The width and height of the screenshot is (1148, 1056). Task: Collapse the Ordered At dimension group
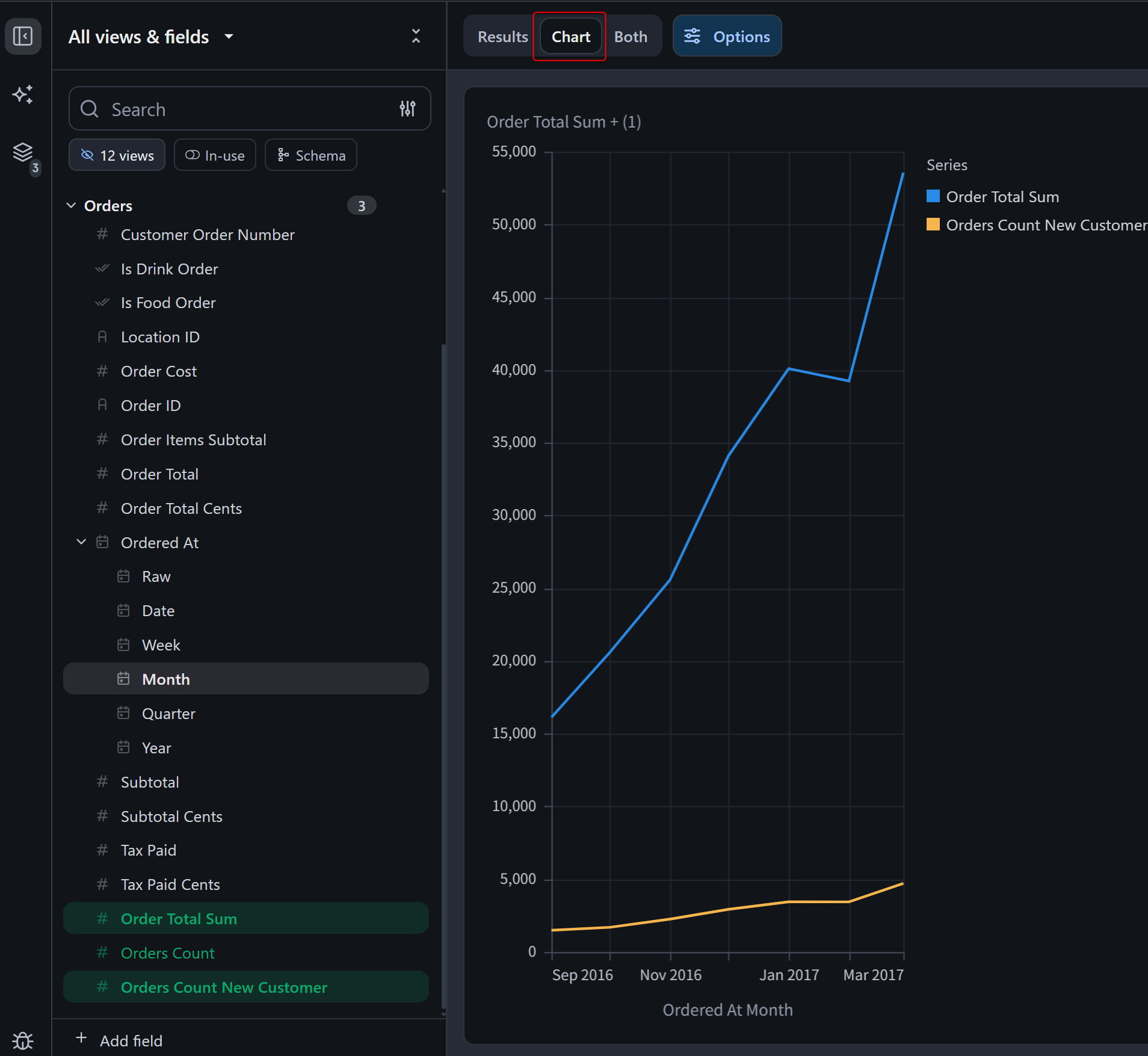[x=81, y=542]
